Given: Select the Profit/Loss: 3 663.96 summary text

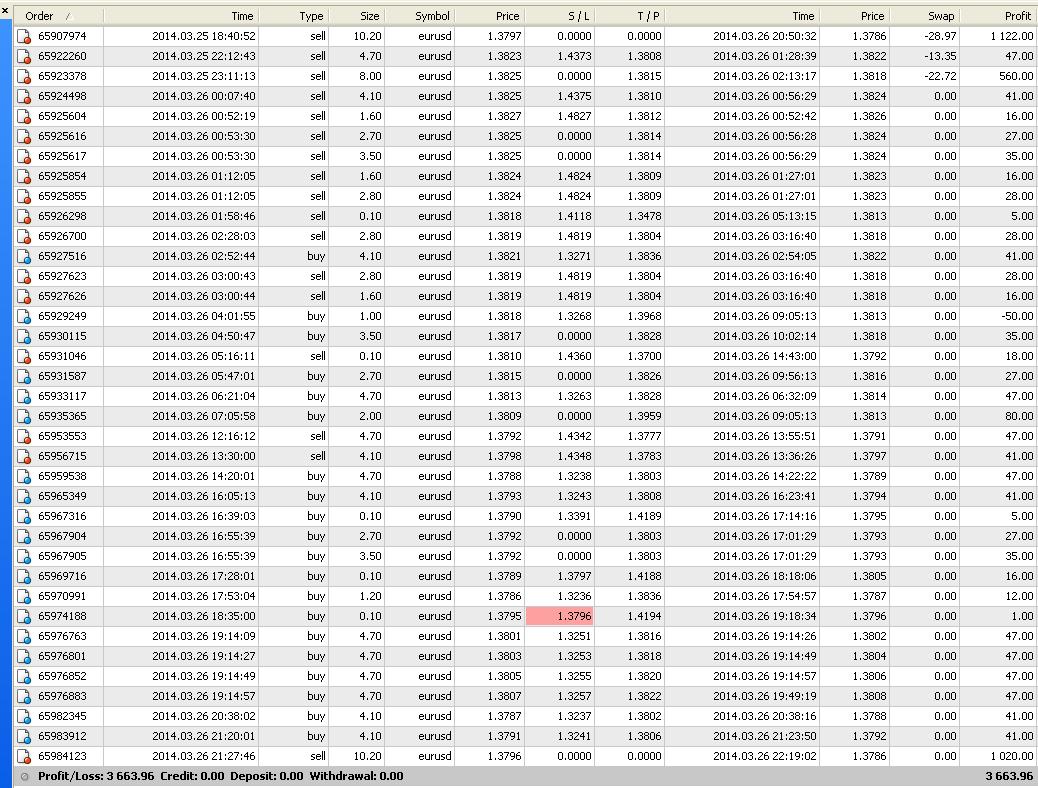Looking at the screenshot, I should tap(95, 777).
